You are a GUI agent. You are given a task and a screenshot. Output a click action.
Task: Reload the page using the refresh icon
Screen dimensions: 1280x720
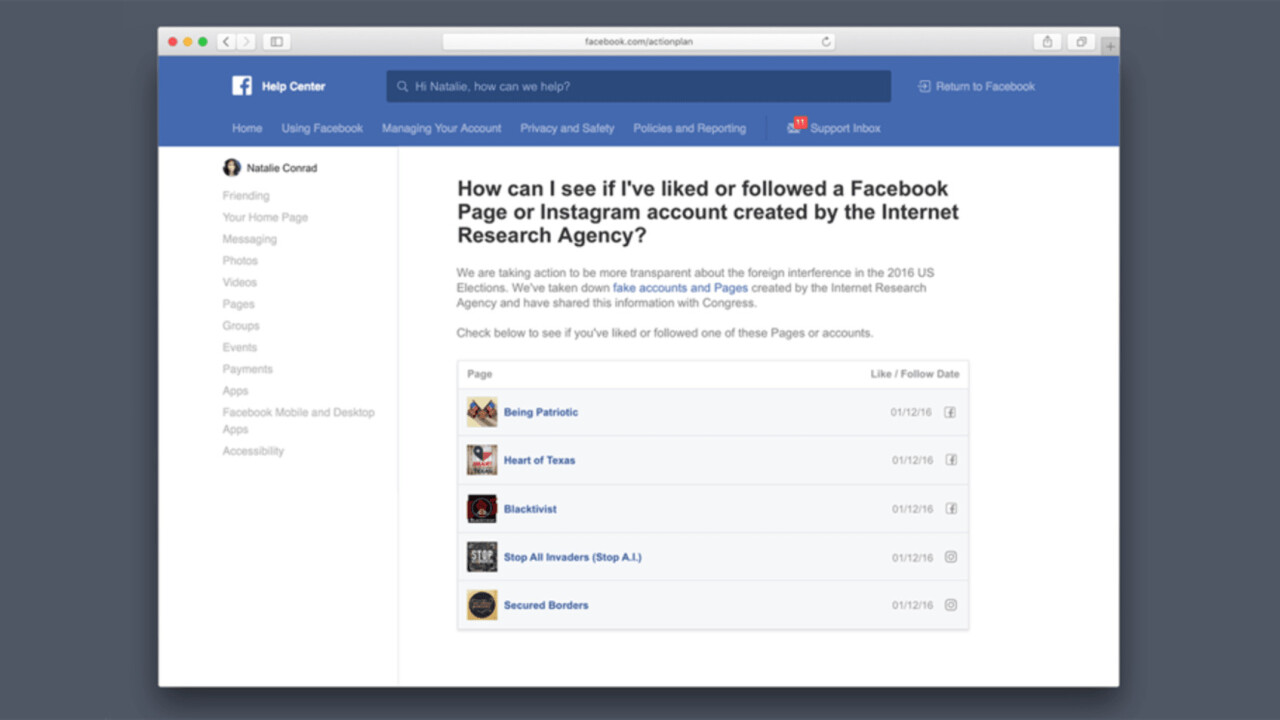[x=826, y=42]
